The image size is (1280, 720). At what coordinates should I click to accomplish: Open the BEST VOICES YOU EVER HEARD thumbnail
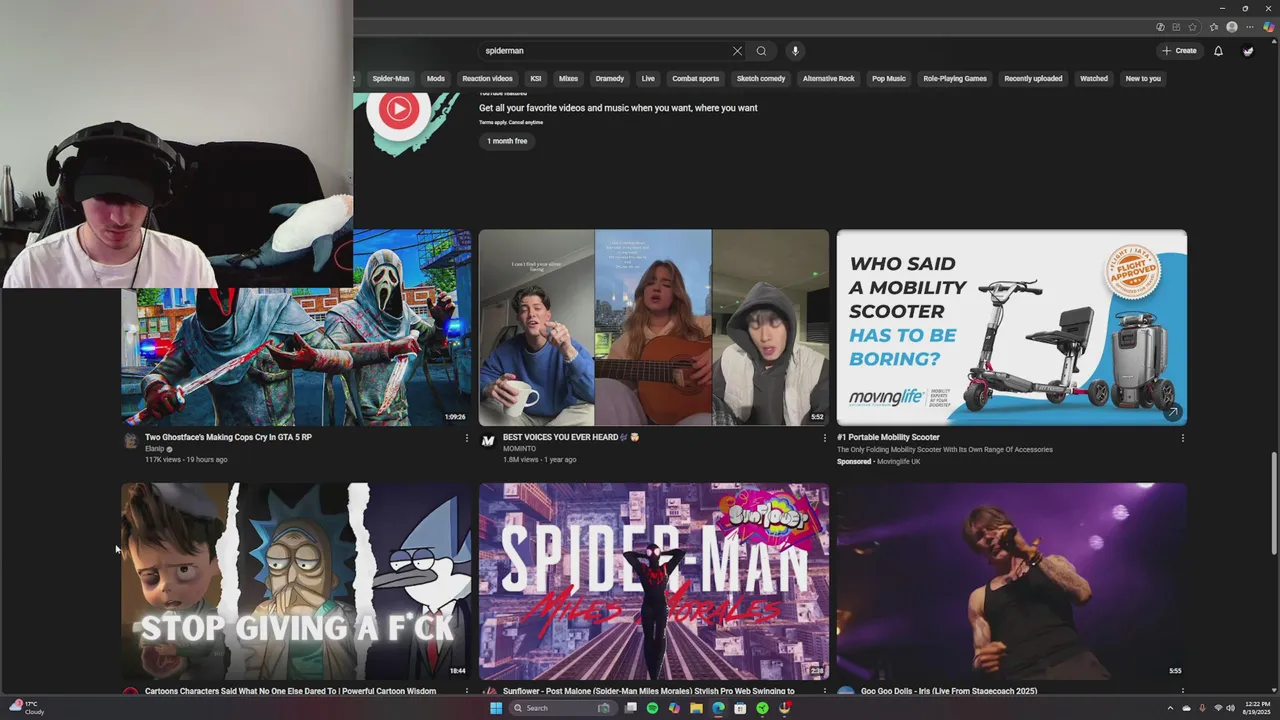pyautogui.click(x=654, y=328)
